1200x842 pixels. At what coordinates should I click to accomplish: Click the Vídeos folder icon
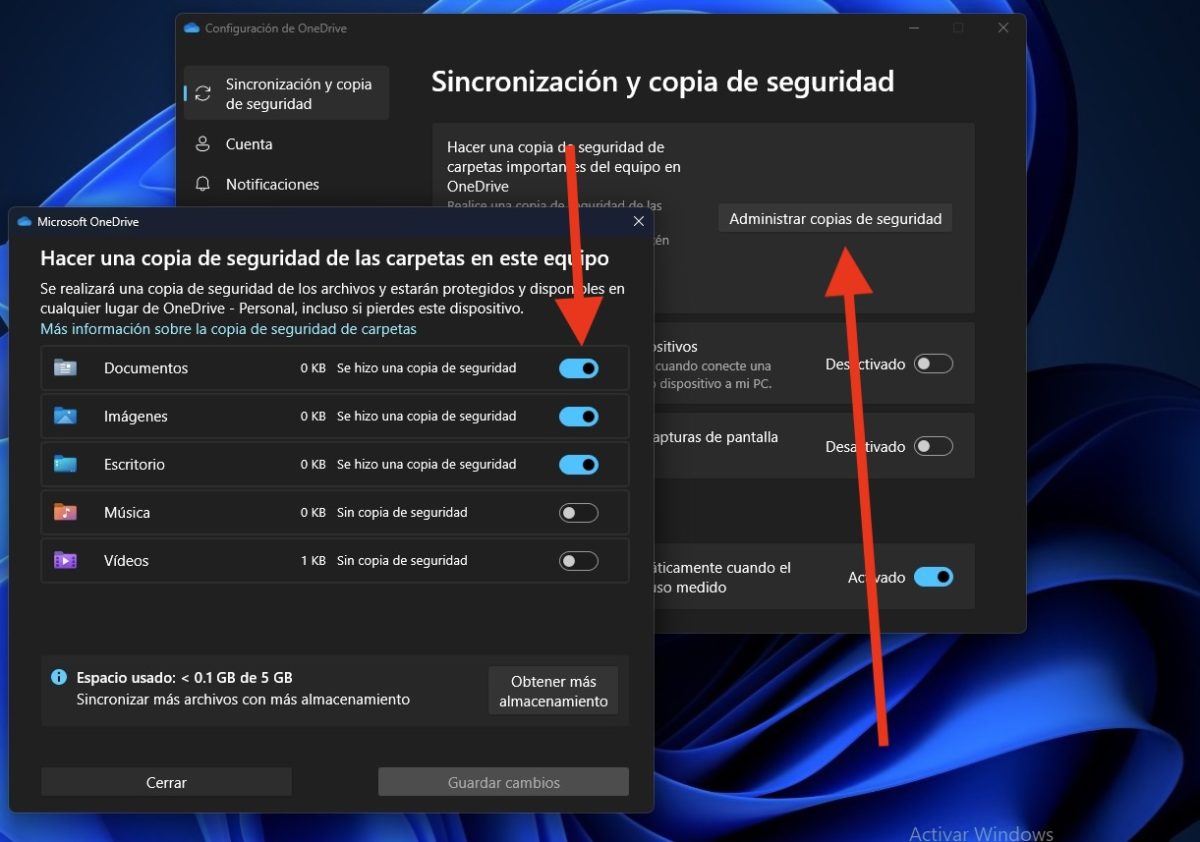pos(64,560)
